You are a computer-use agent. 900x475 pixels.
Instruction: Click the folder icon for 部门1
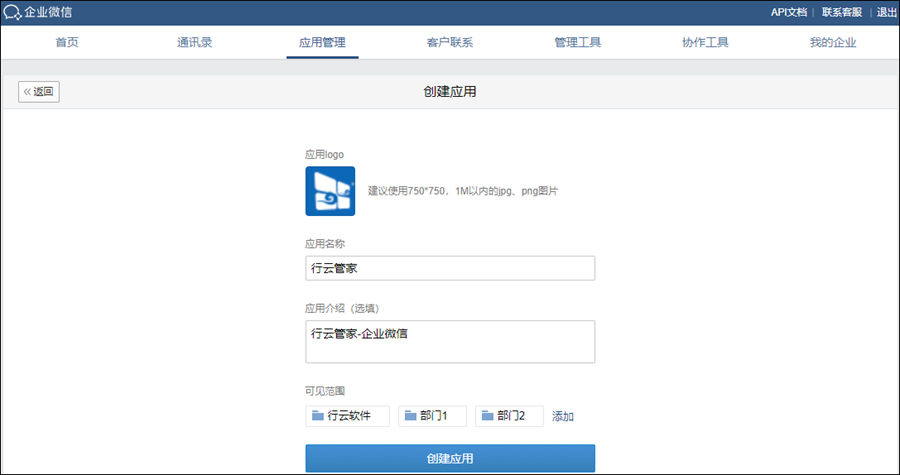tap(410, 416)
